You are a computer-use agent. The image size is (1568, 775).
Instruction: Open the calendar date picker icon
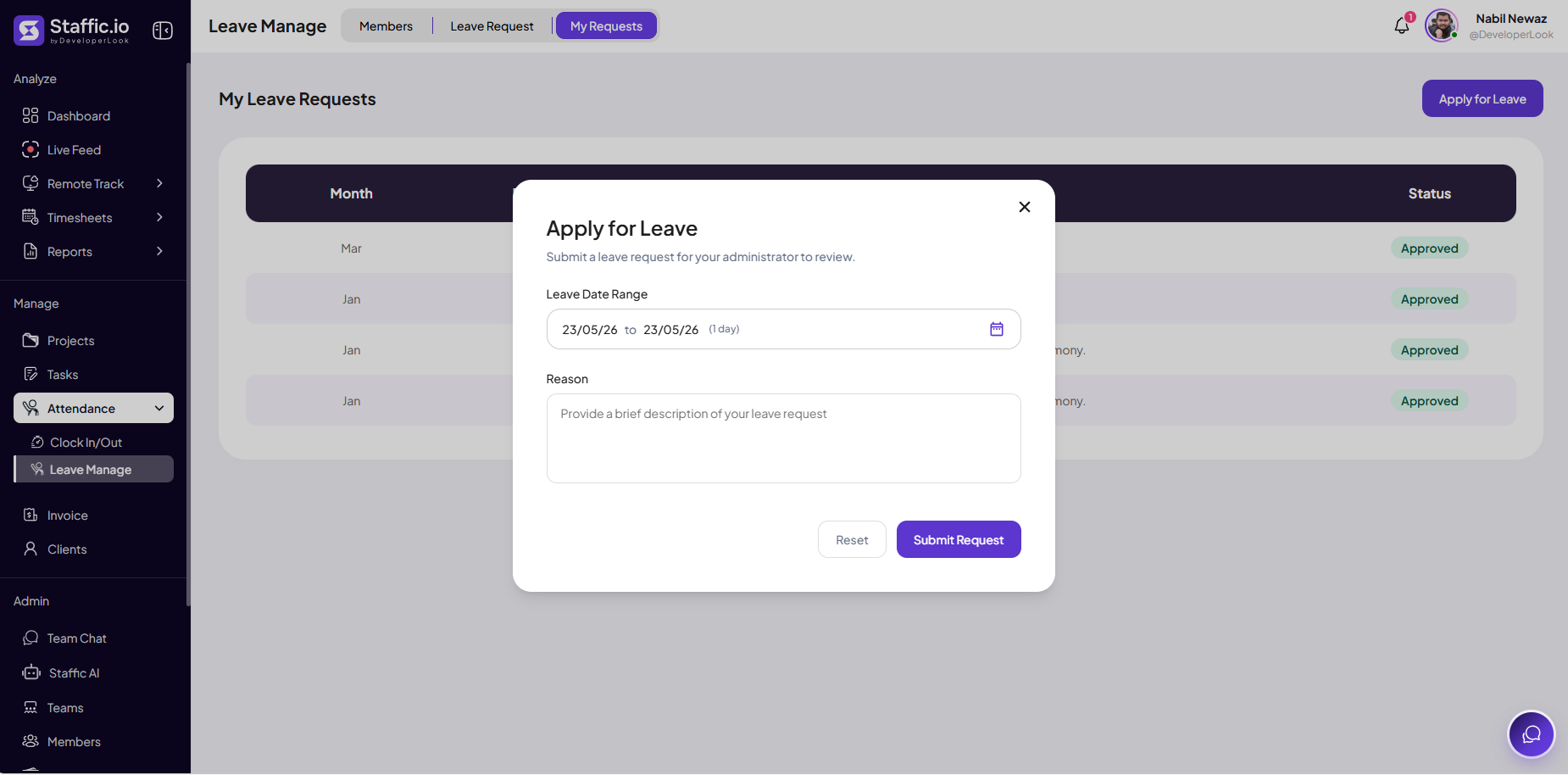pyautogui.click(x=997, y=329)
